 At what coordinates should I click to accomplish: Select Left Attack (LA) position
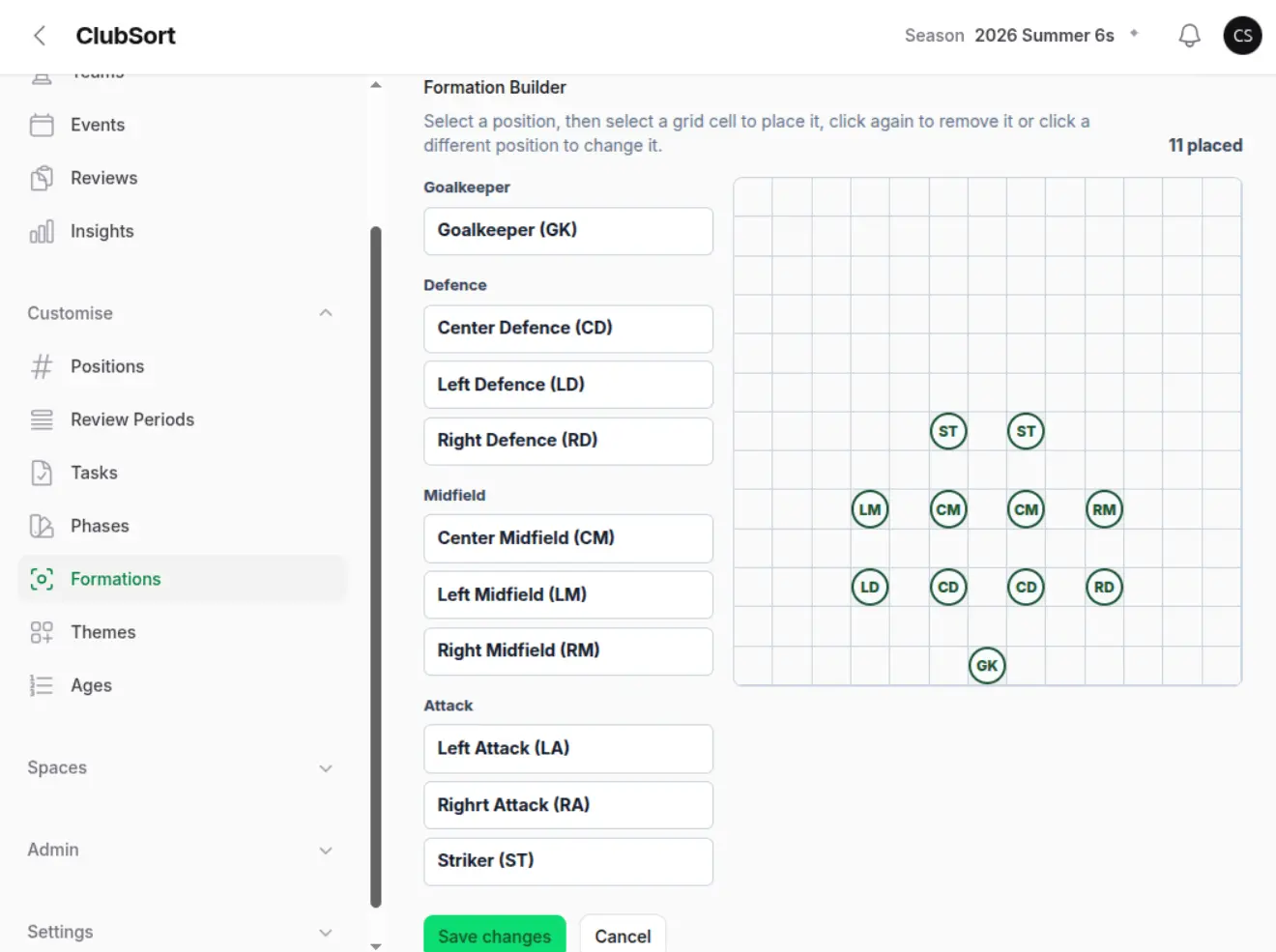[x=568, y=749]
